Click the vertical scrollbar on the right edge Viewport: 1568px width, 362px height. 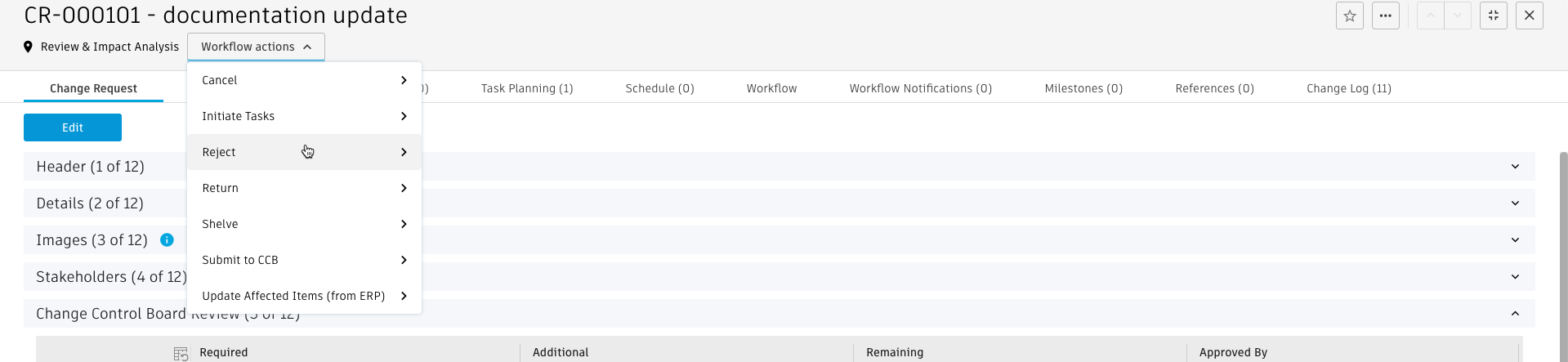tap(1563, 245)
